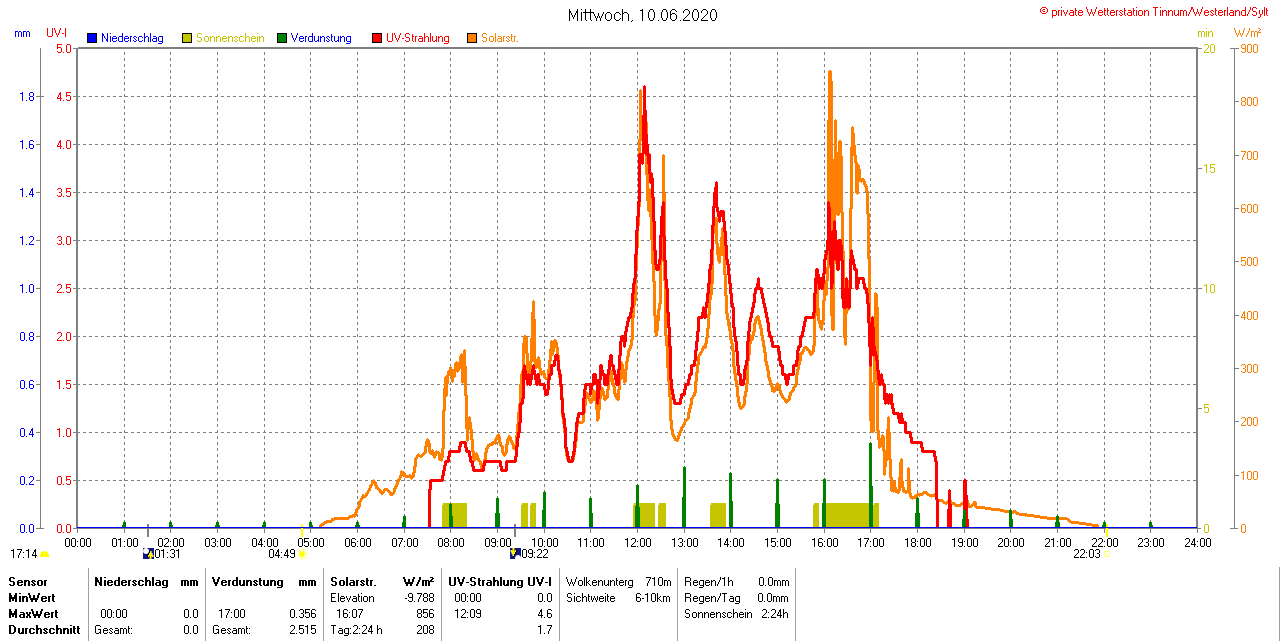This screenshot has width=1280, height=641.
Task: Click the MinWert row header
Action: [33, 597]
